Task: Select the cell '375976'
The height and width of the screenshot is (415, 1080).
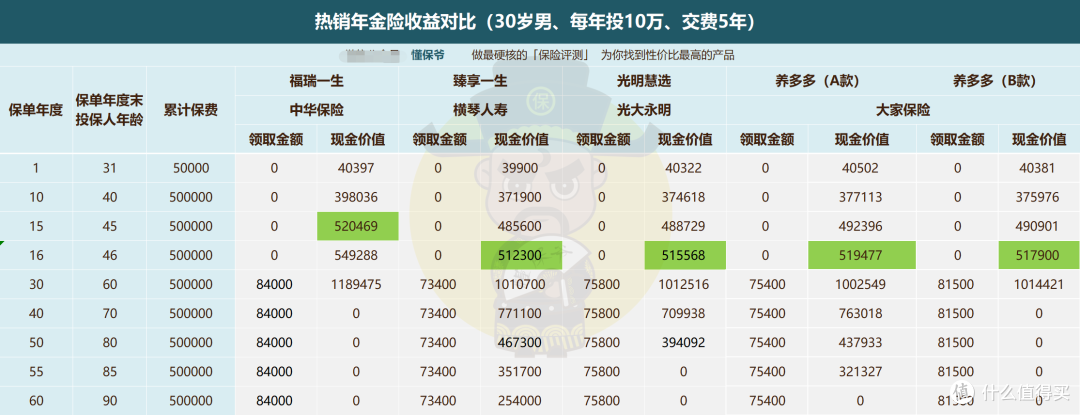Action: [x=1039, y=197]
